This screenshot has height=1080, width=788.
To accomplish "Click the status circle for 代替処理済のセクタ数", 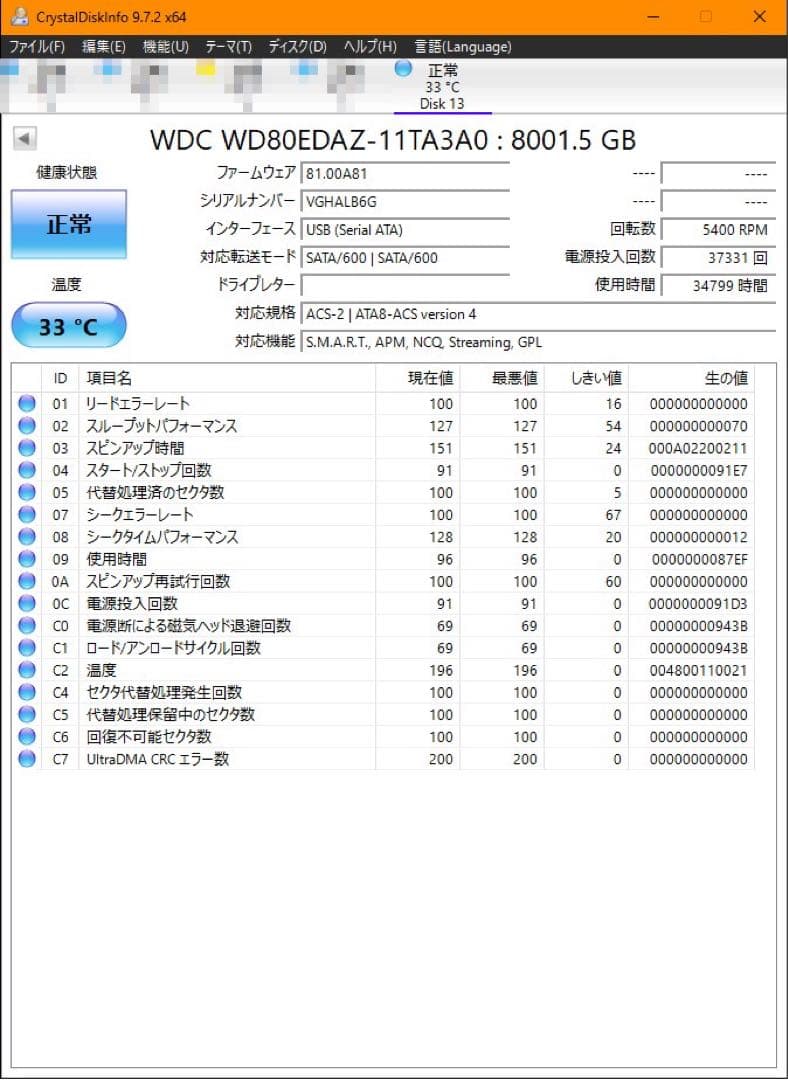I will click(27, 492).
